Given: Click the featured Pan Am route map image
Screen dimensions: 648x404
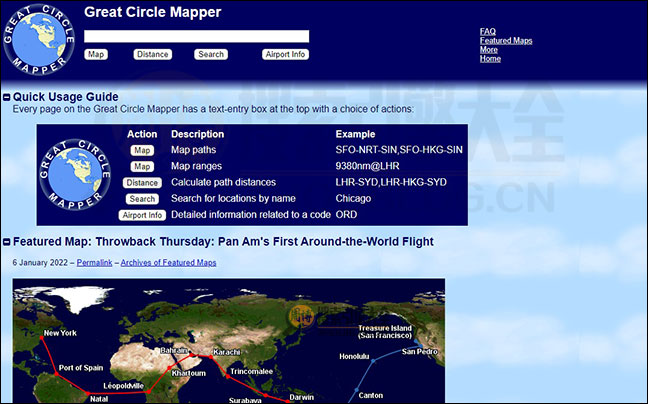Looking at the screenshot, I should 229,341.
